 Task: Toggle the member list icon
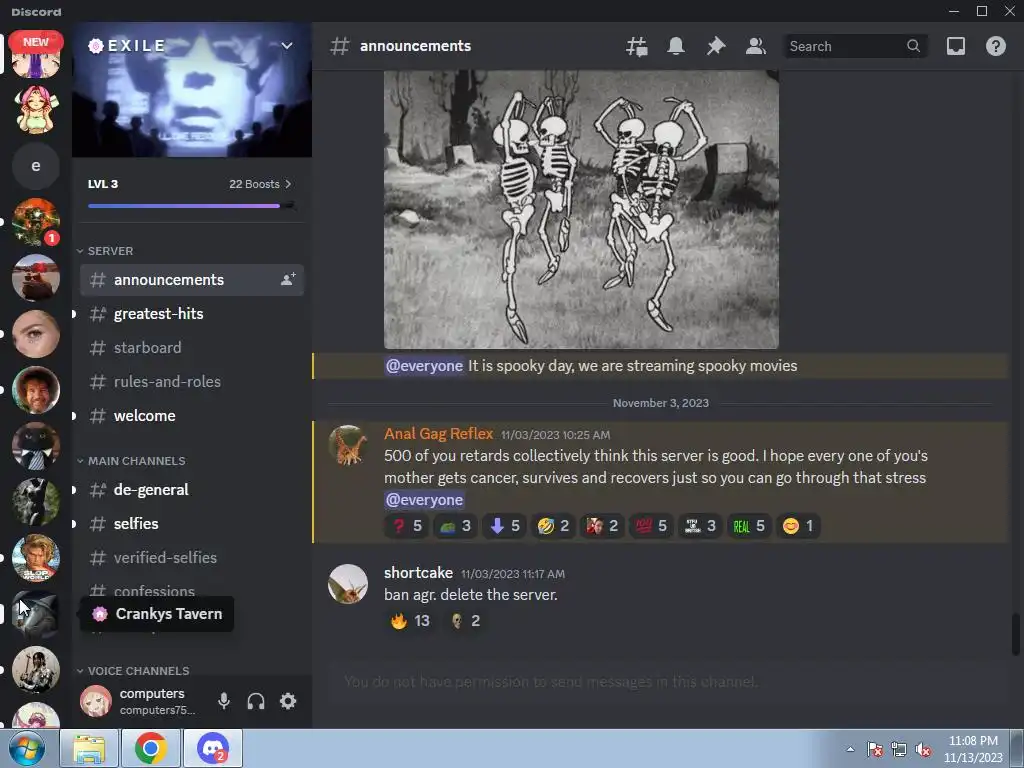click(x=756, y=46)
